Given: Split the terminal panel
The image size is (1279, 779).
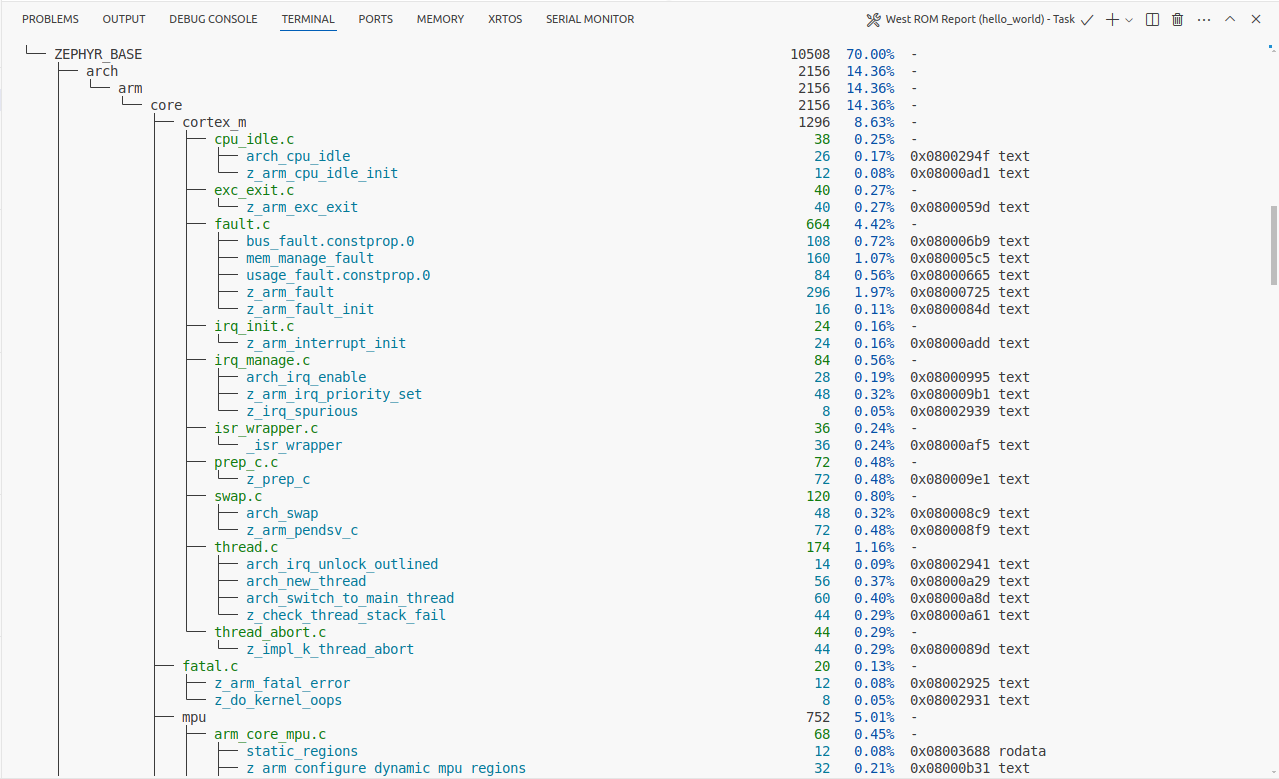Looking at the screenshot, I should coord(1153,19).
